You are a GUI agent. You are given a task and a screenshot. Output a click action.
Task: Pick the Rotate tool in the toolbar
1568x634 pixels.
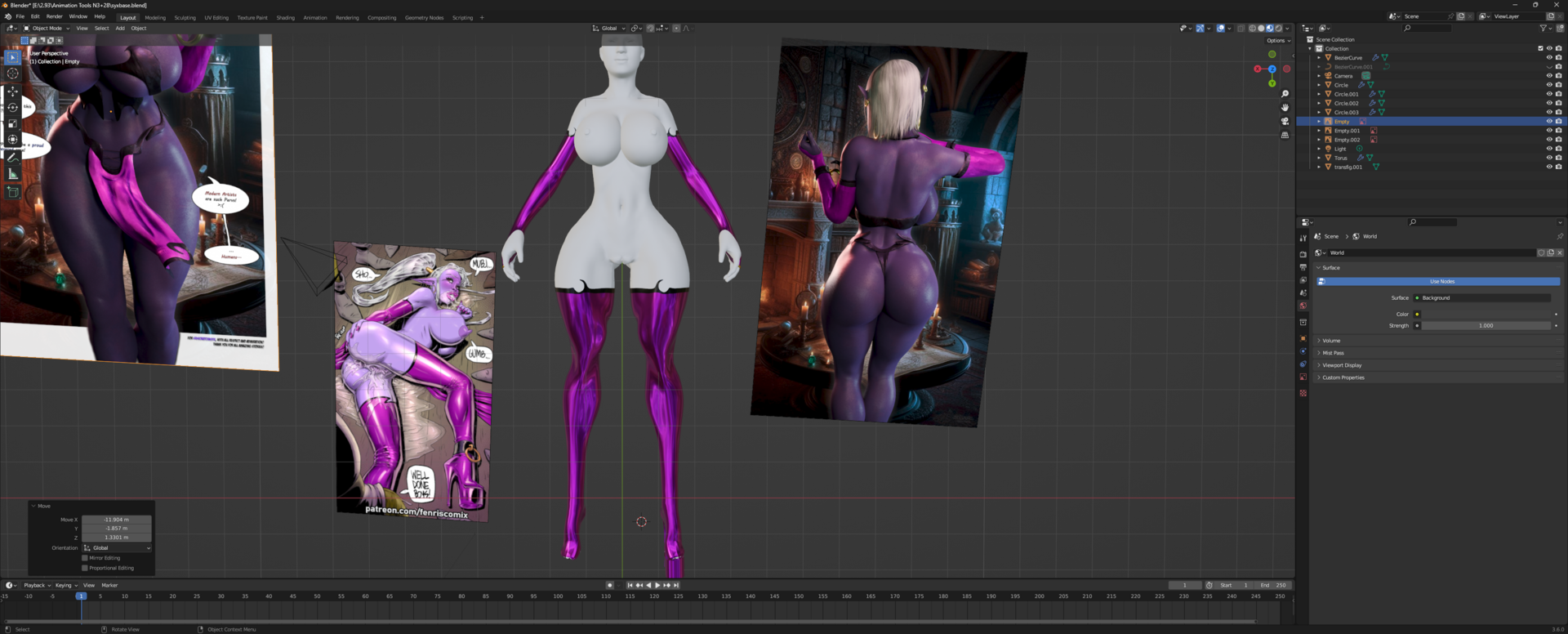(x=13, y=107)
